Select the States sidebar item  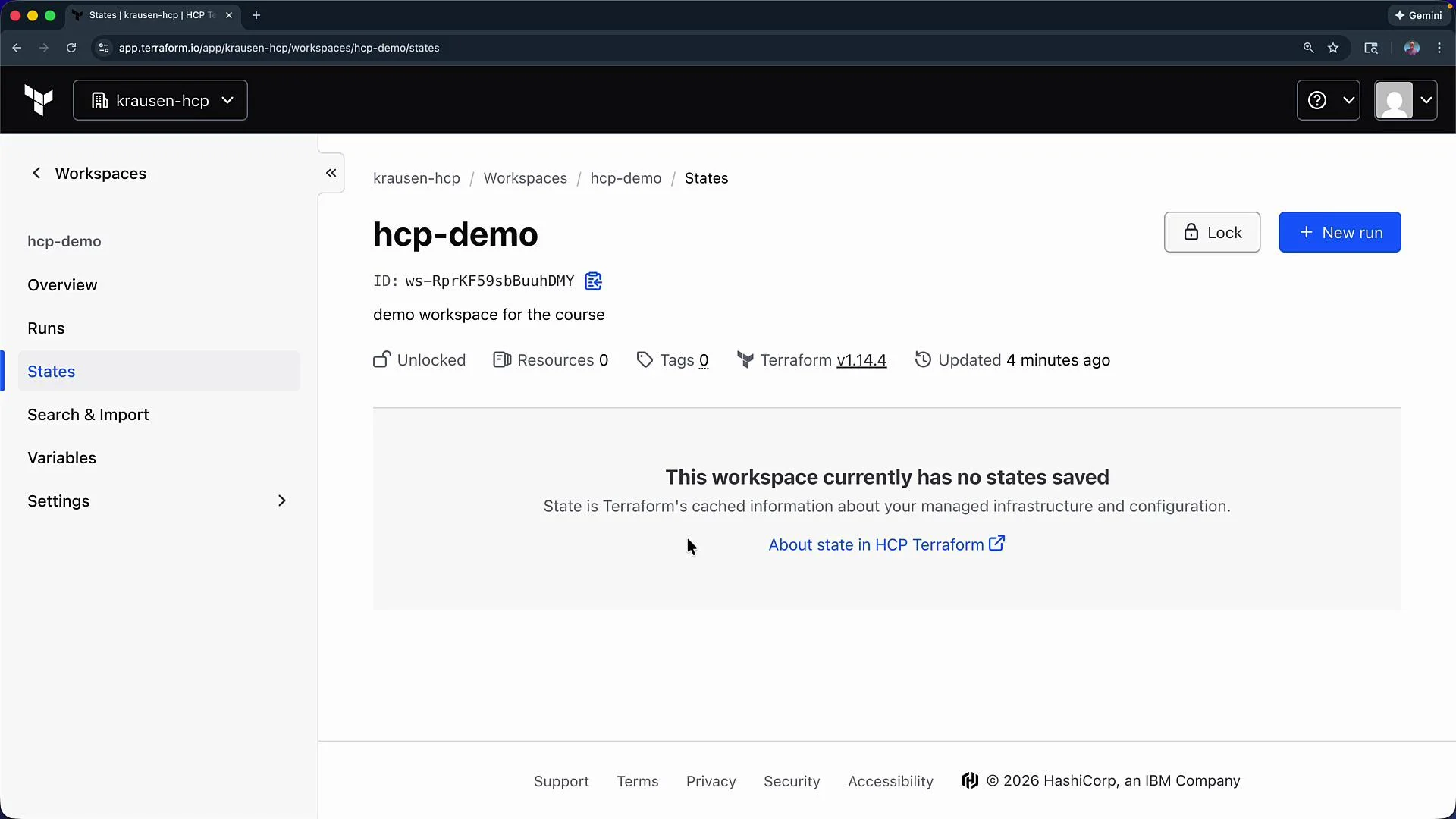click(159, 372)
